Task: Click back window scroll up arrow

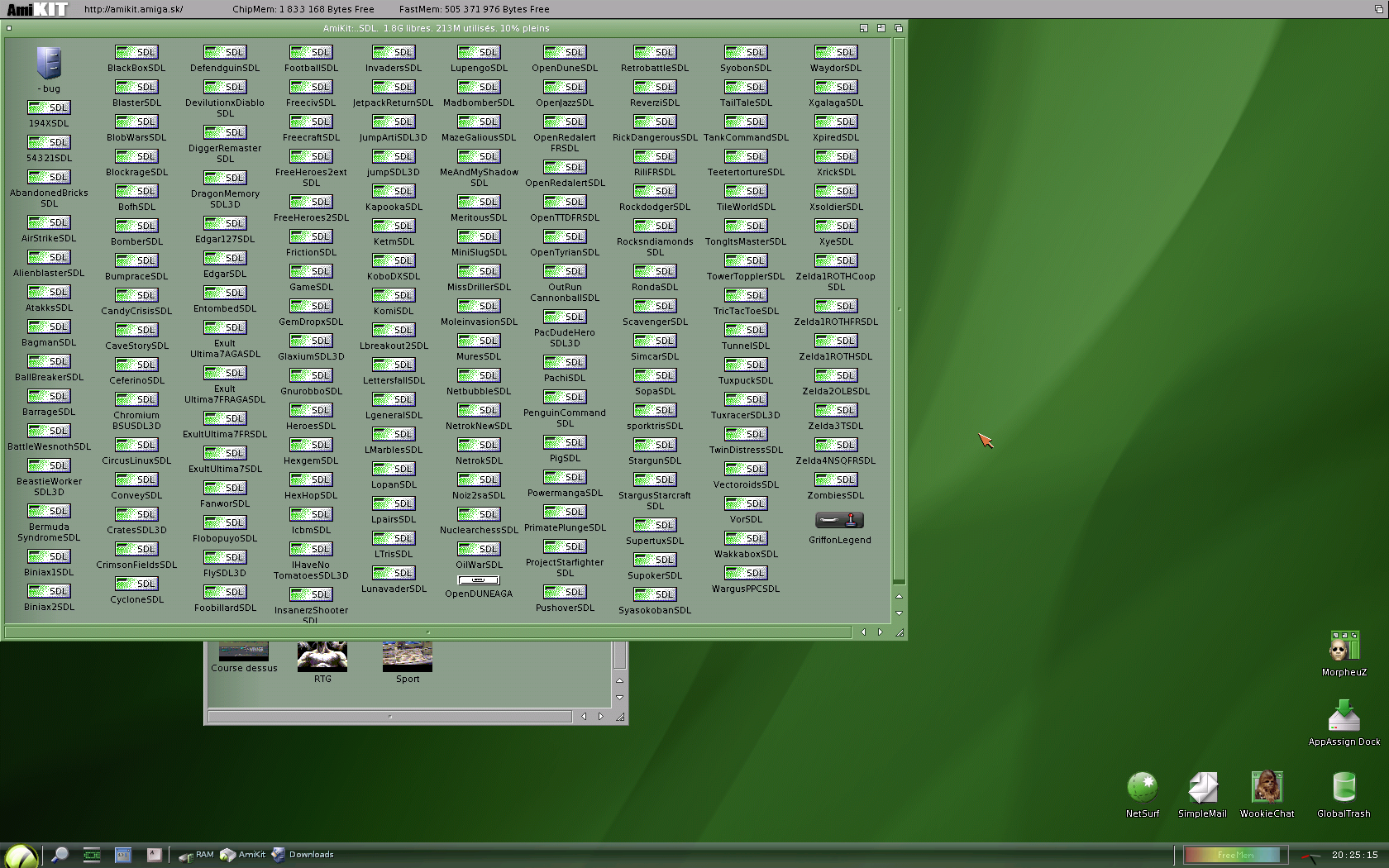Action: click(619, 680)
